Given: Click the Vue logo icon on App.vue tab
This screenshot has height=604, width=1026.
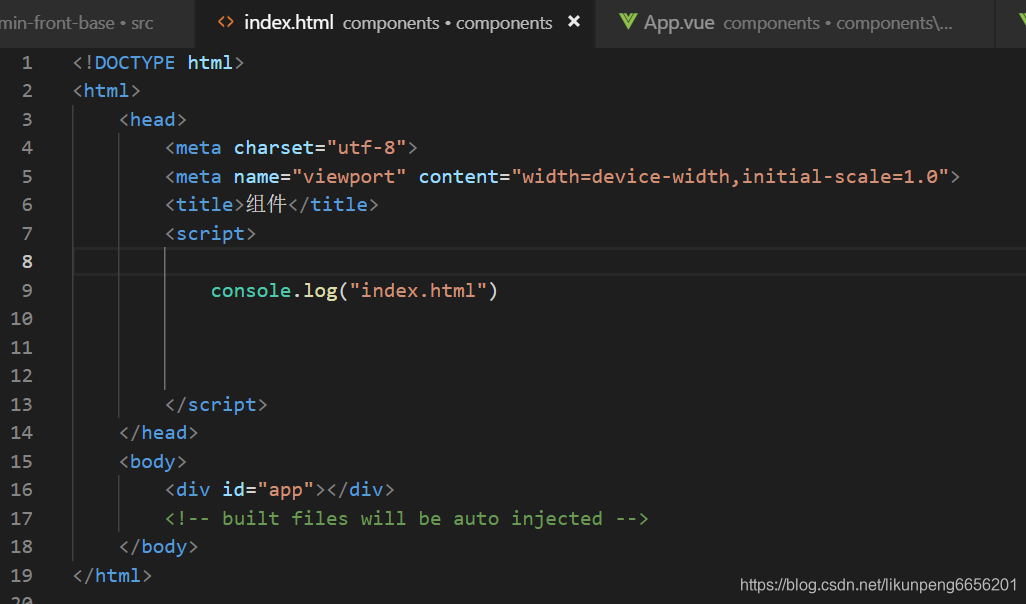Looking at the screenshot, I should pyautogui.click(x=628, y=22).
